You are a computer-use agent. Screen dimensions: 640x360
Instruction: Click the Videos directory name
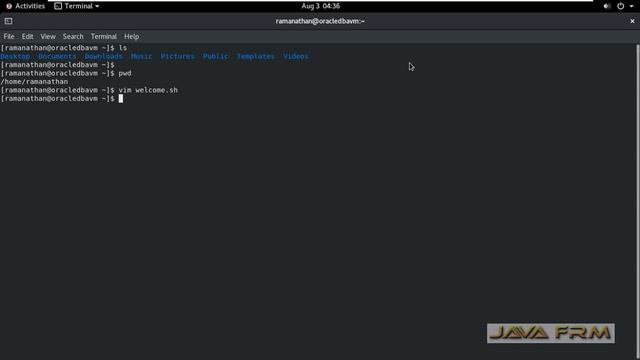pos(296,56)
